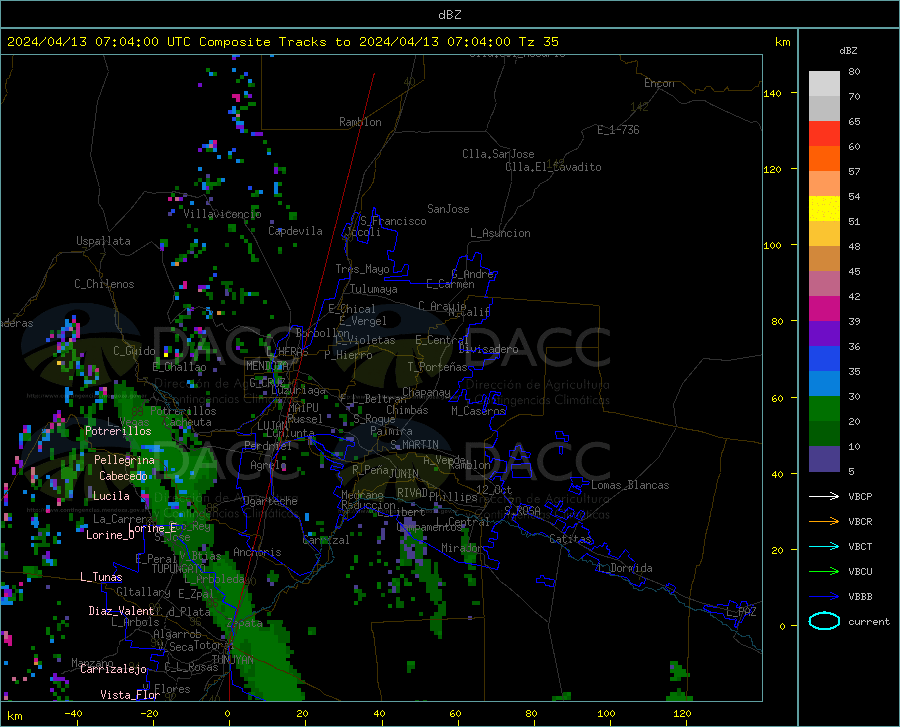Click the 'Tres_Mayo' map label

pos(362,269)
